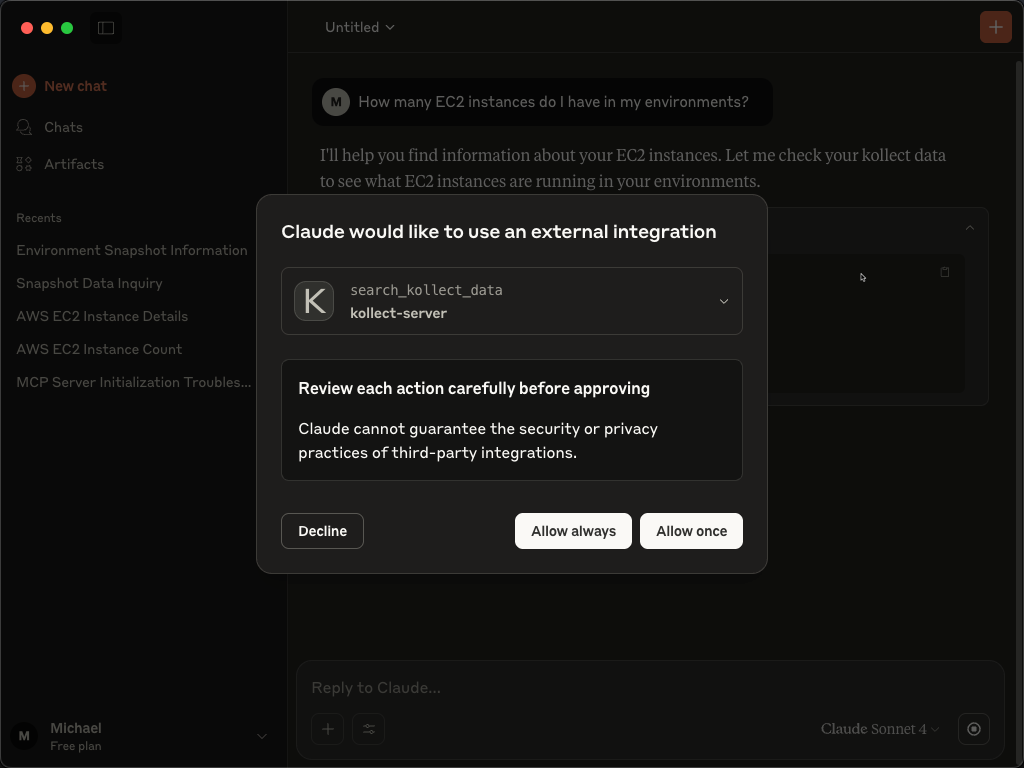Click the Free plan label
The width and height of the screenshot is (1024, 768).
click(76, 746)
